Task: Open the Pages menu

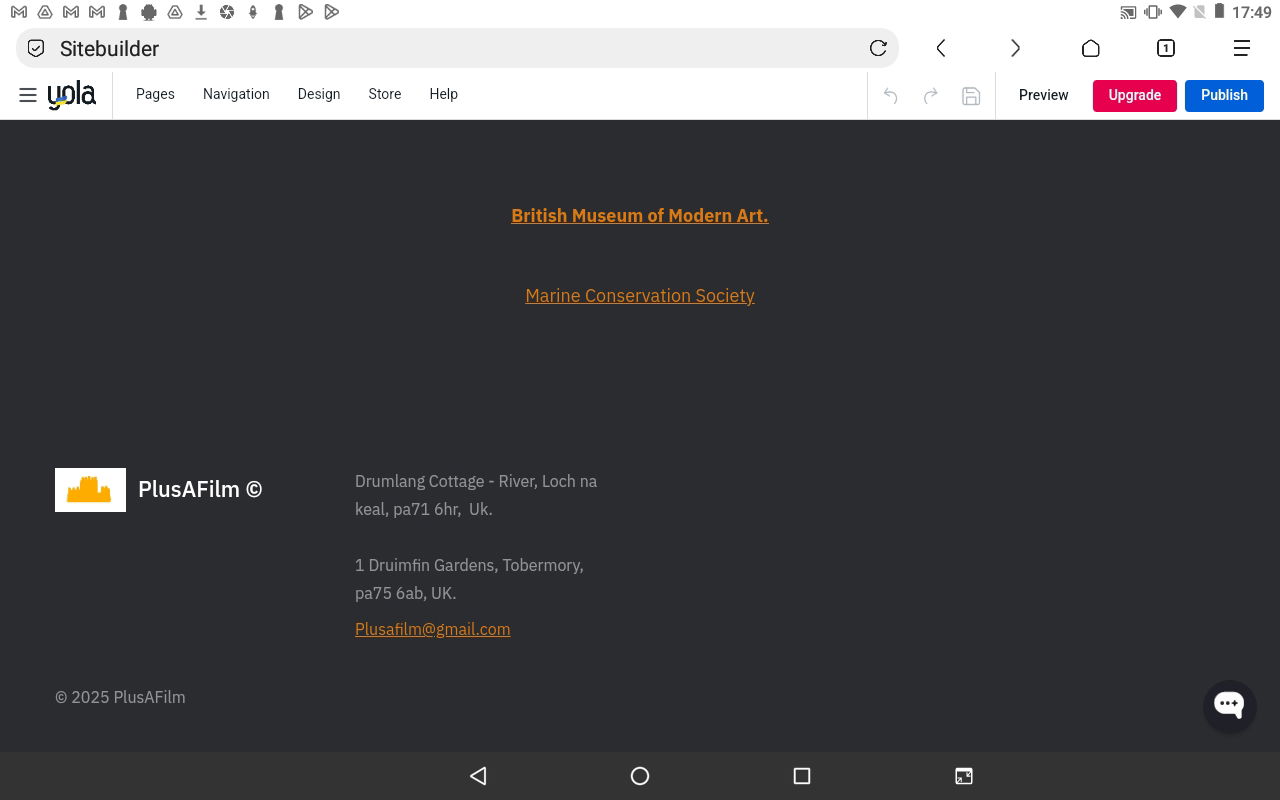Action: click(x=155, y=94)
